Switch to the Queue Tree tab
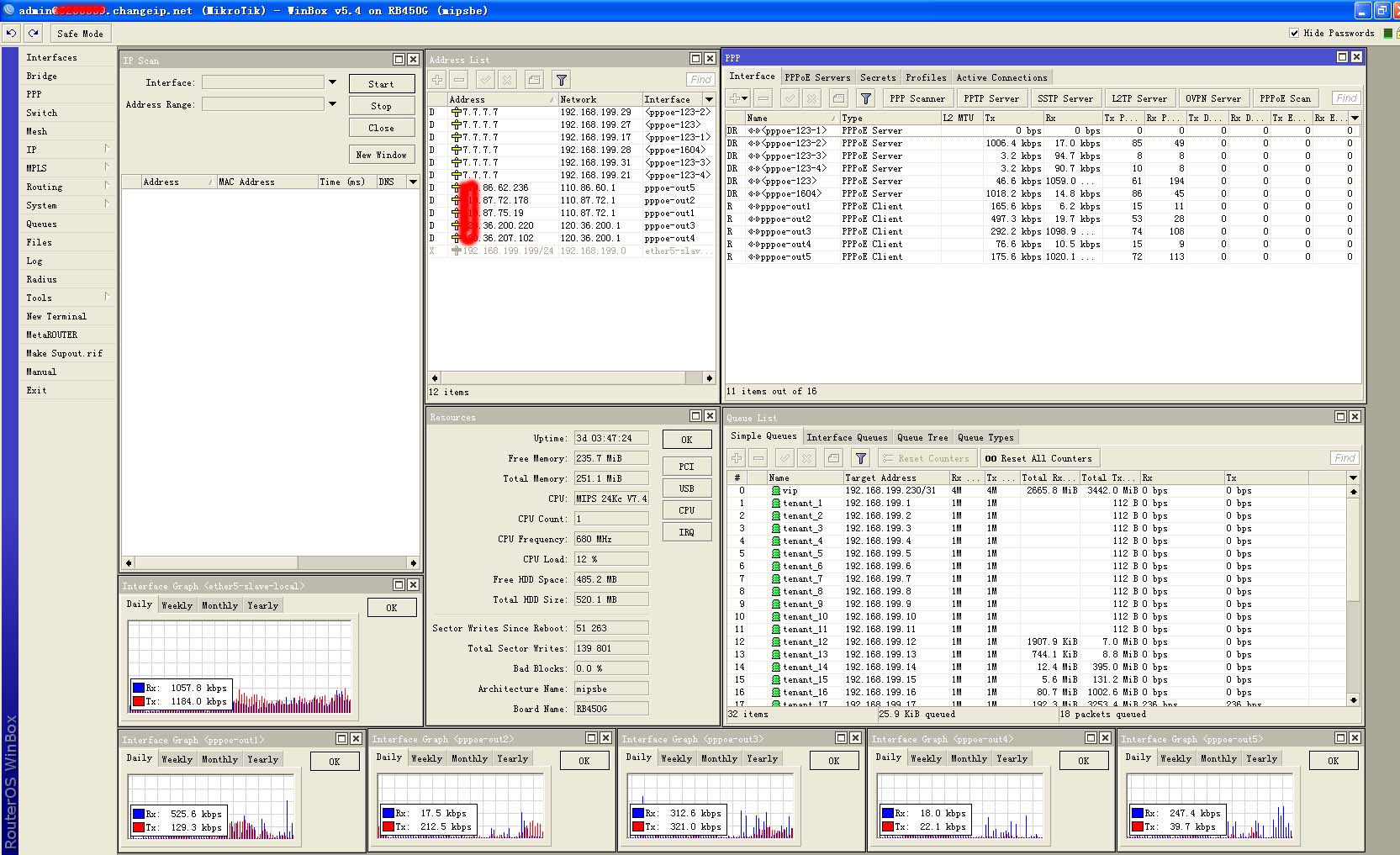Viewport: 1400px width, 855px height. [922, 437]
